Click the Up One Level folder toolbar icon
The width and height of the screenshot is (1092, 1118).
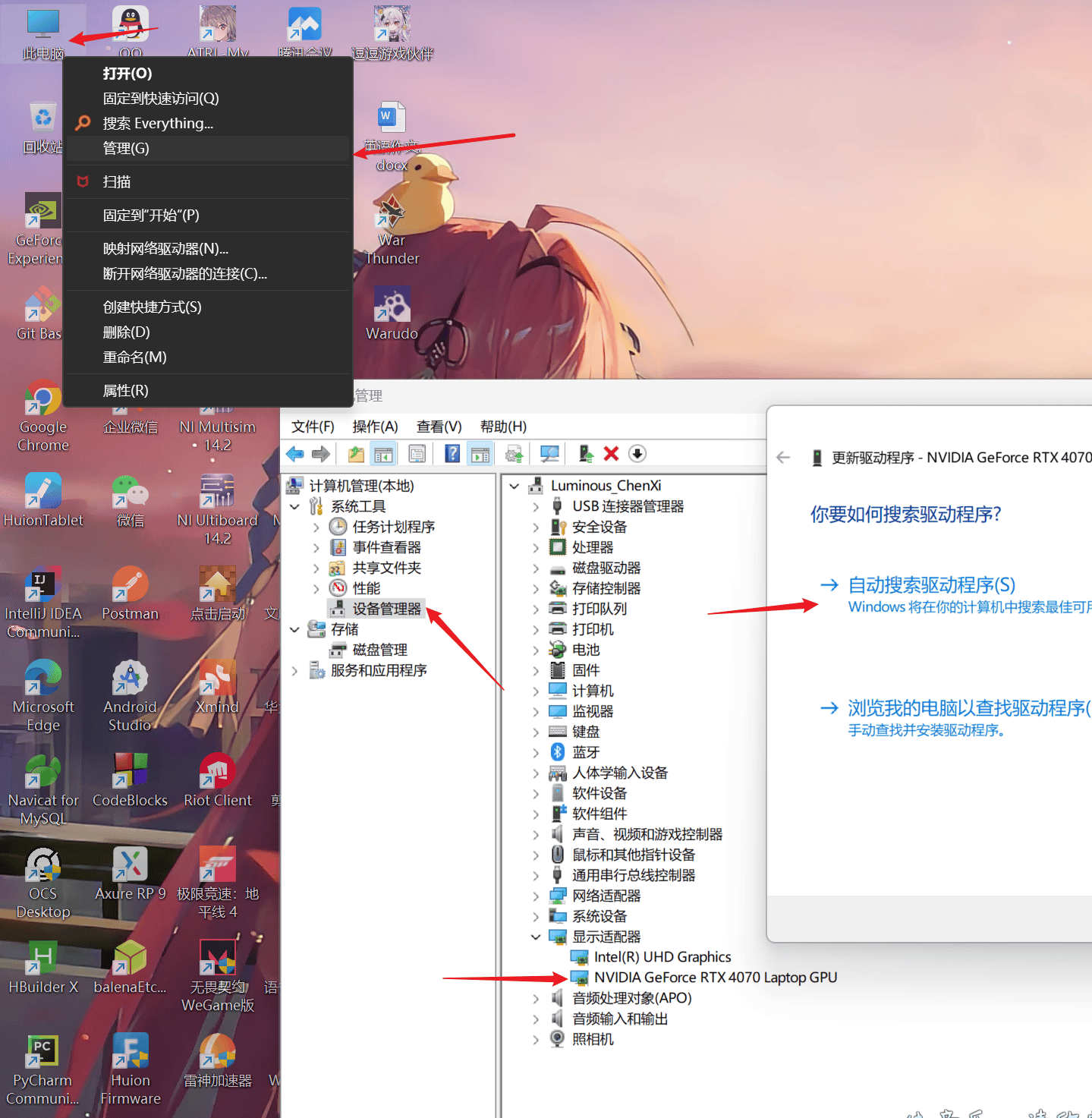[356, 454]
